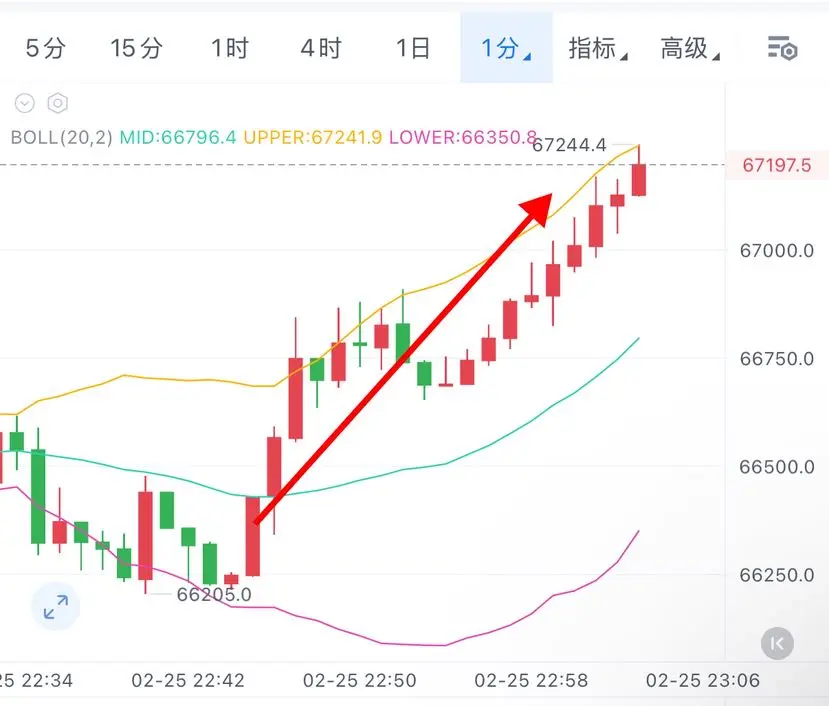This screenshot has height=706, width=829.
Task: Click the high marker 67244.4
Action: click(569, 145)
